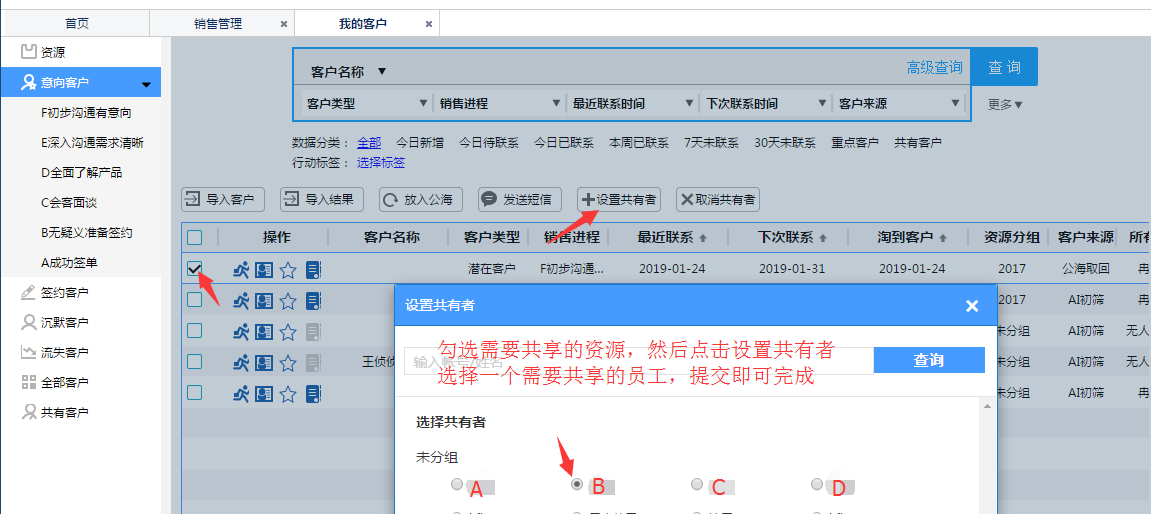
Task: Click the 全部客户 grid icon in the sidebar
Action: pyautogui.click(x=29, y=382)
